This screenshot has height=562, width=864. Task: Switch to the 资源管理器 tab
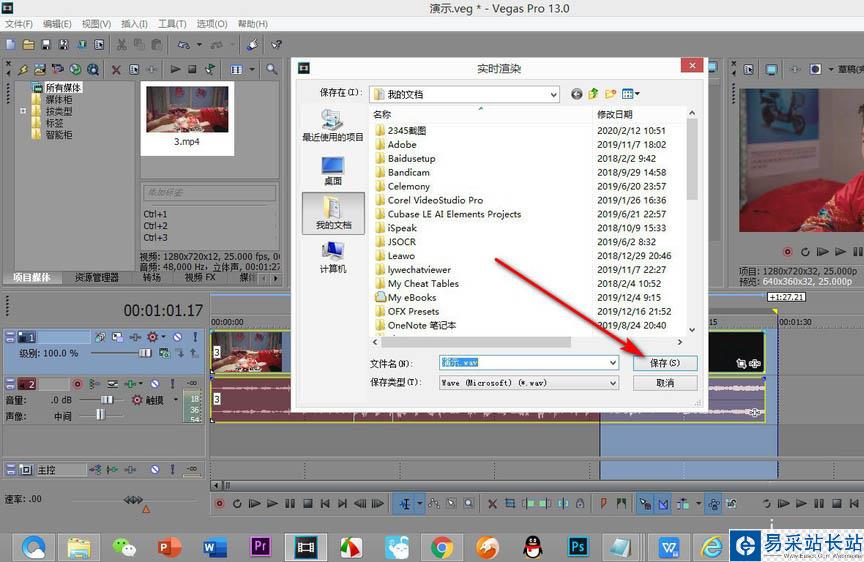coord(97,277)
